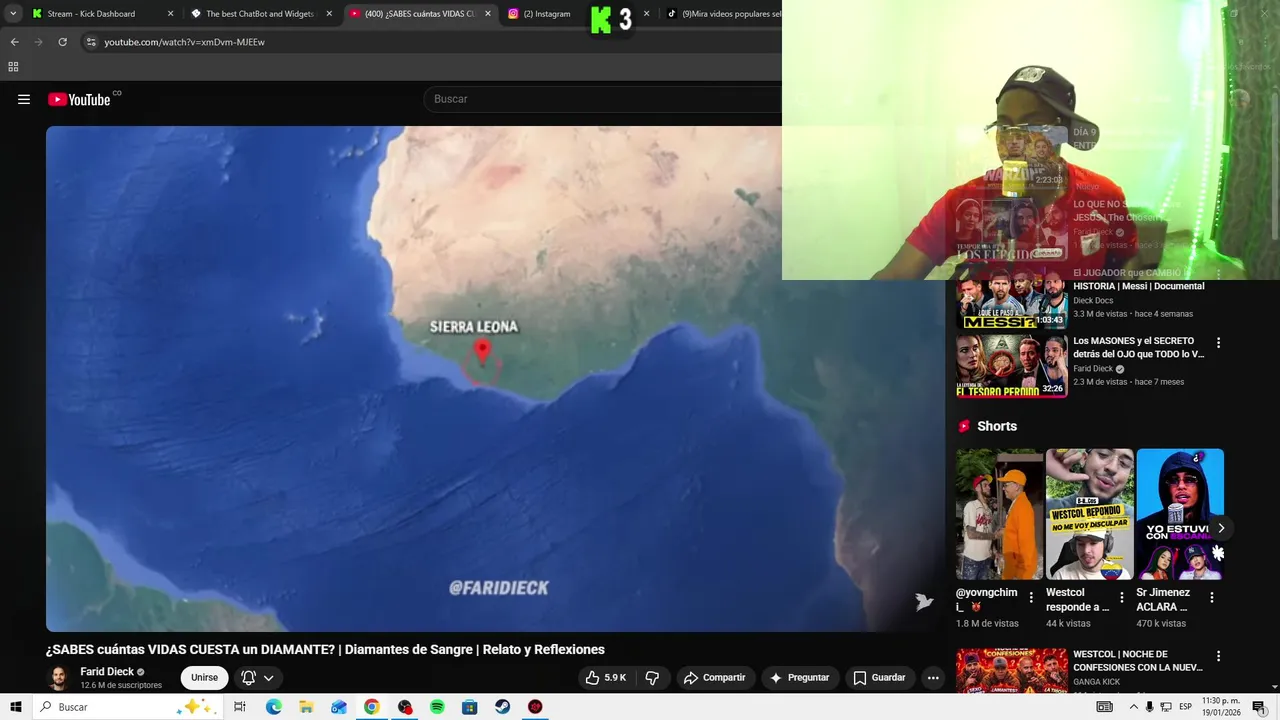Switch to the TikTok Mira videos populares tab

coord(731,14)
